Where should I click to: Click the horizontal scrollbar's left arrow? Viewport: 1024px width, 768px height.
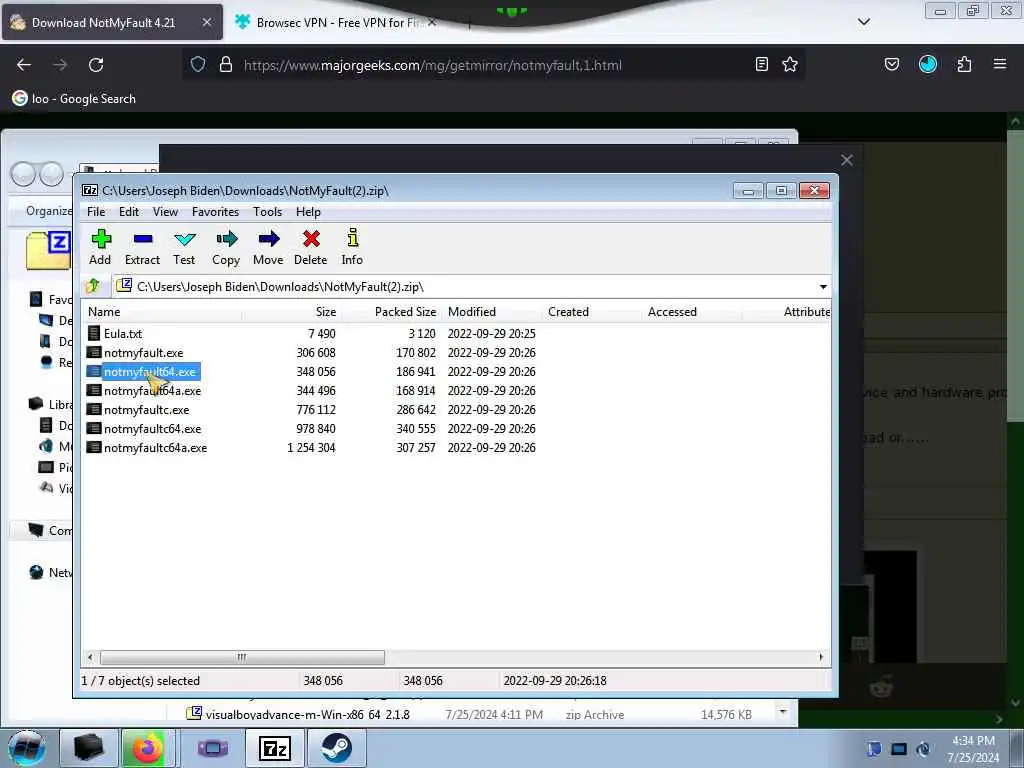90,657
